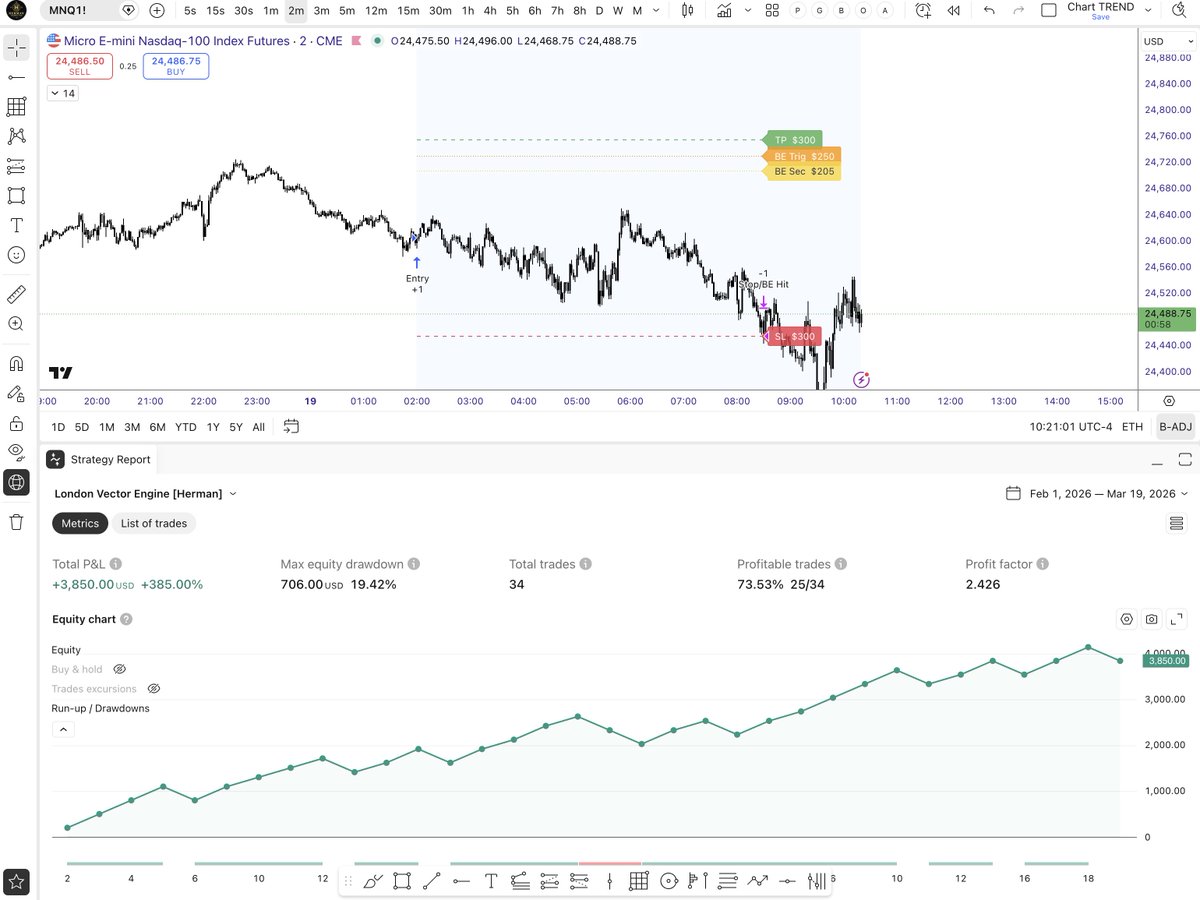Select the Trend line drawing tool
1200x900 pixels.
pos(16,77)
